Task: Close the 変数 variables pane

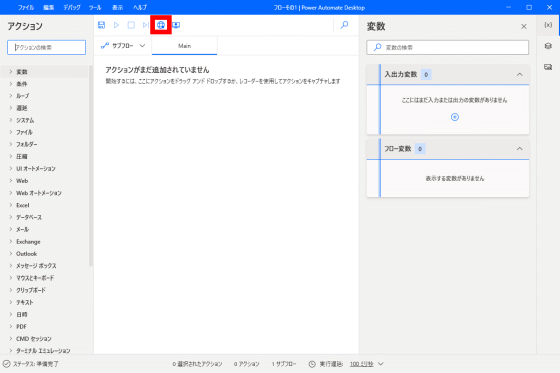Action: point(524,26)
